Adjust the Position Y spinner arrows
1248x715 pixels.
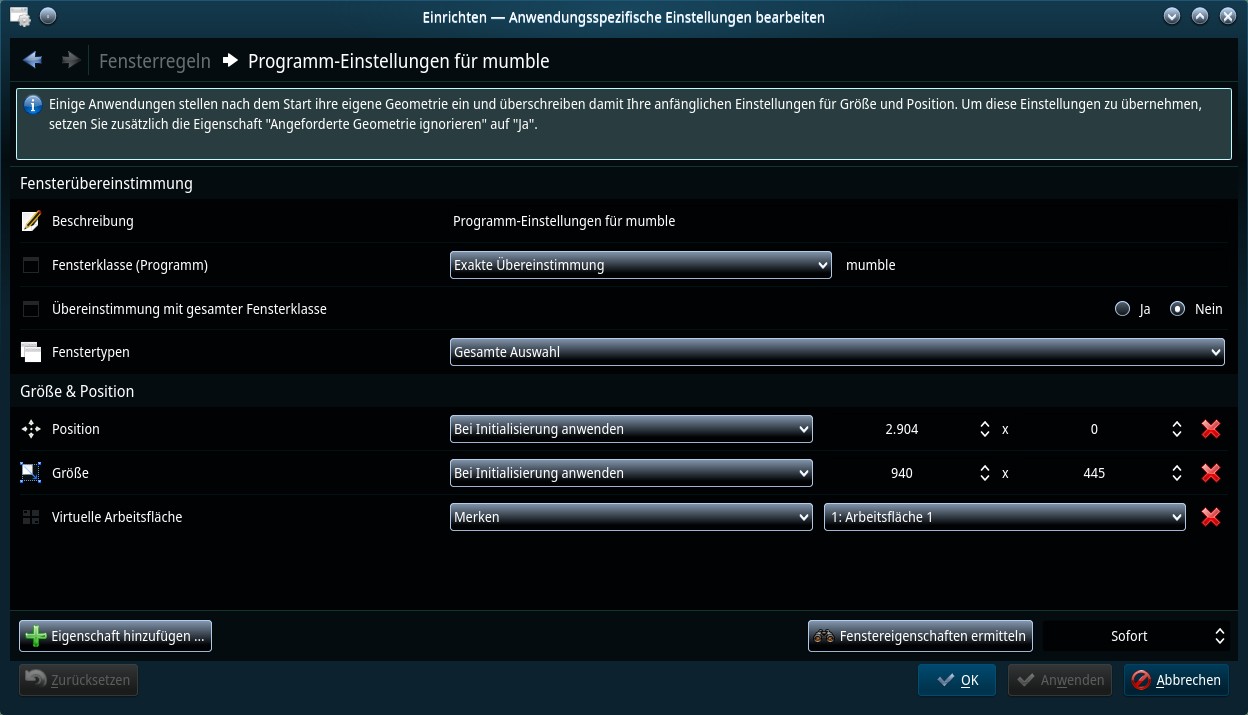(x=1178, y=429)
